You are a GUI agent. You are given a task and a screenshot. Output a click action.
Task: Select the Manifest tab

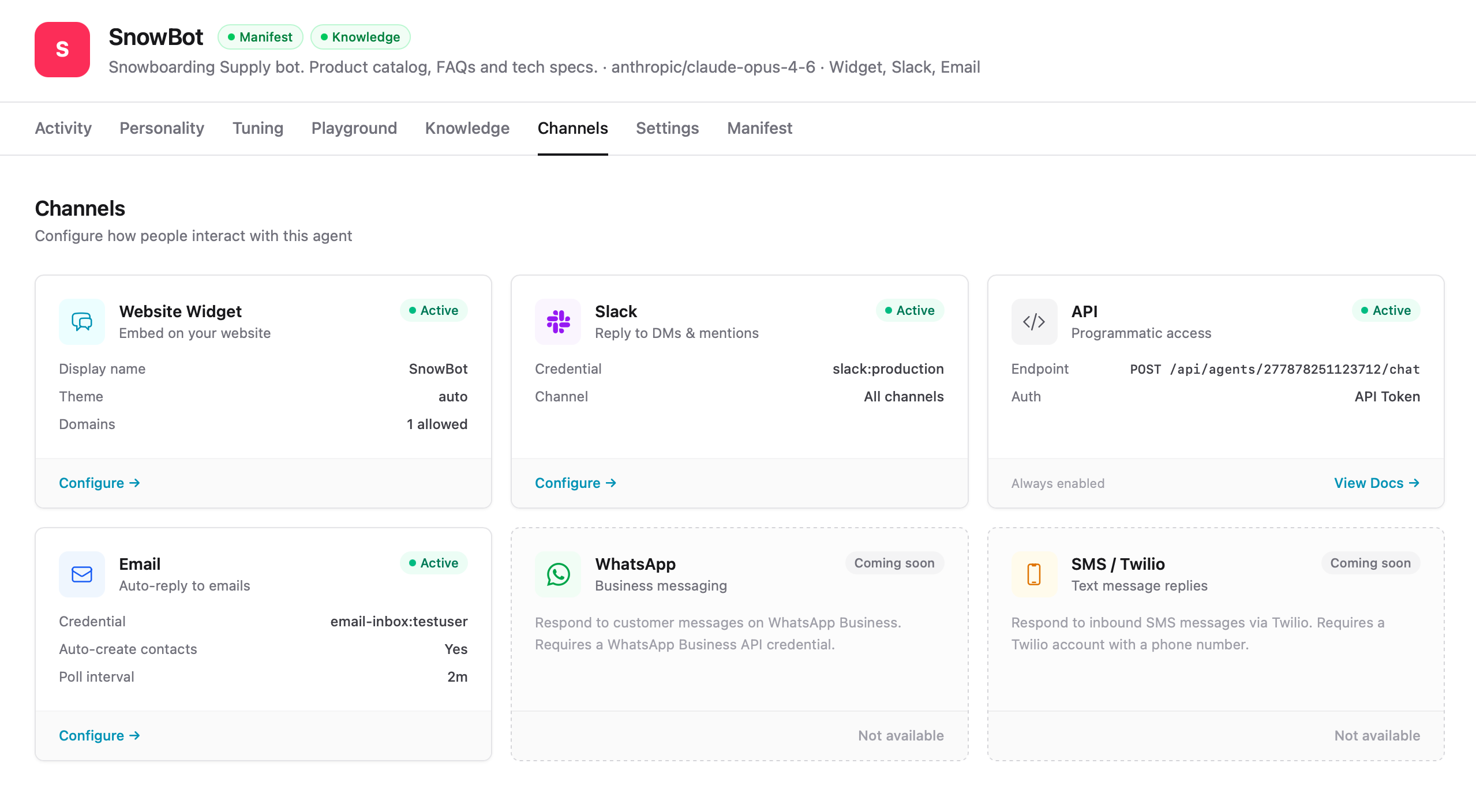[x=759, y=128]
